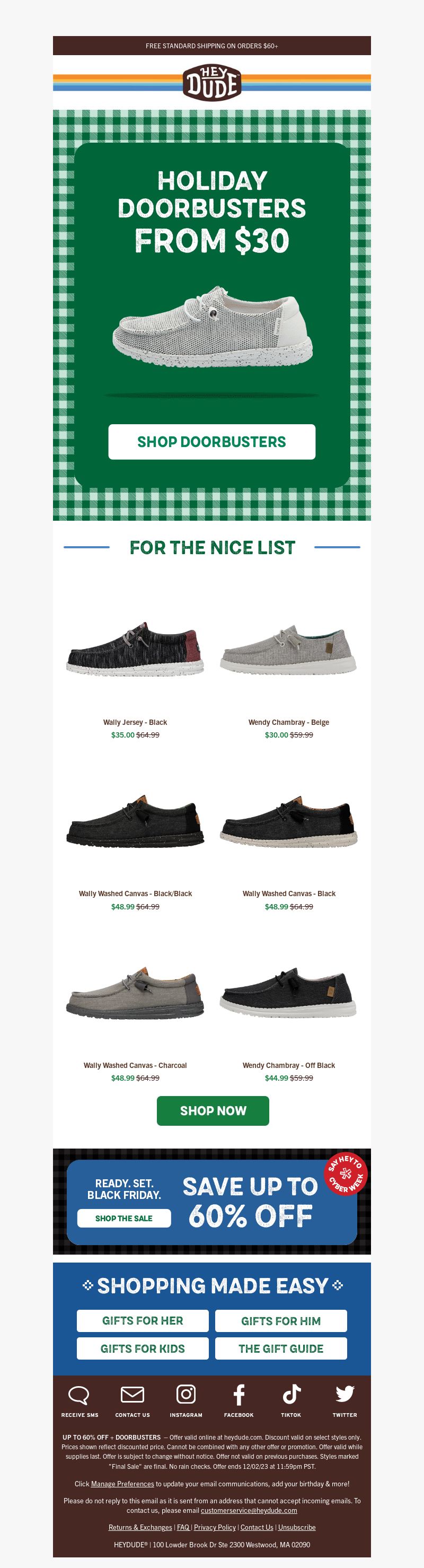Select the Wally Jersey Black shoe image

click(x=135, y=649)
